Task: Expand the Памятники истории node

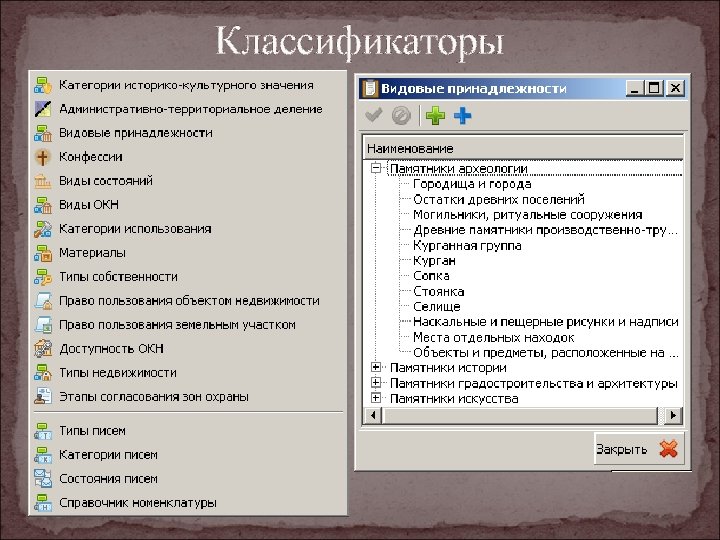Action: click(376, 367)
